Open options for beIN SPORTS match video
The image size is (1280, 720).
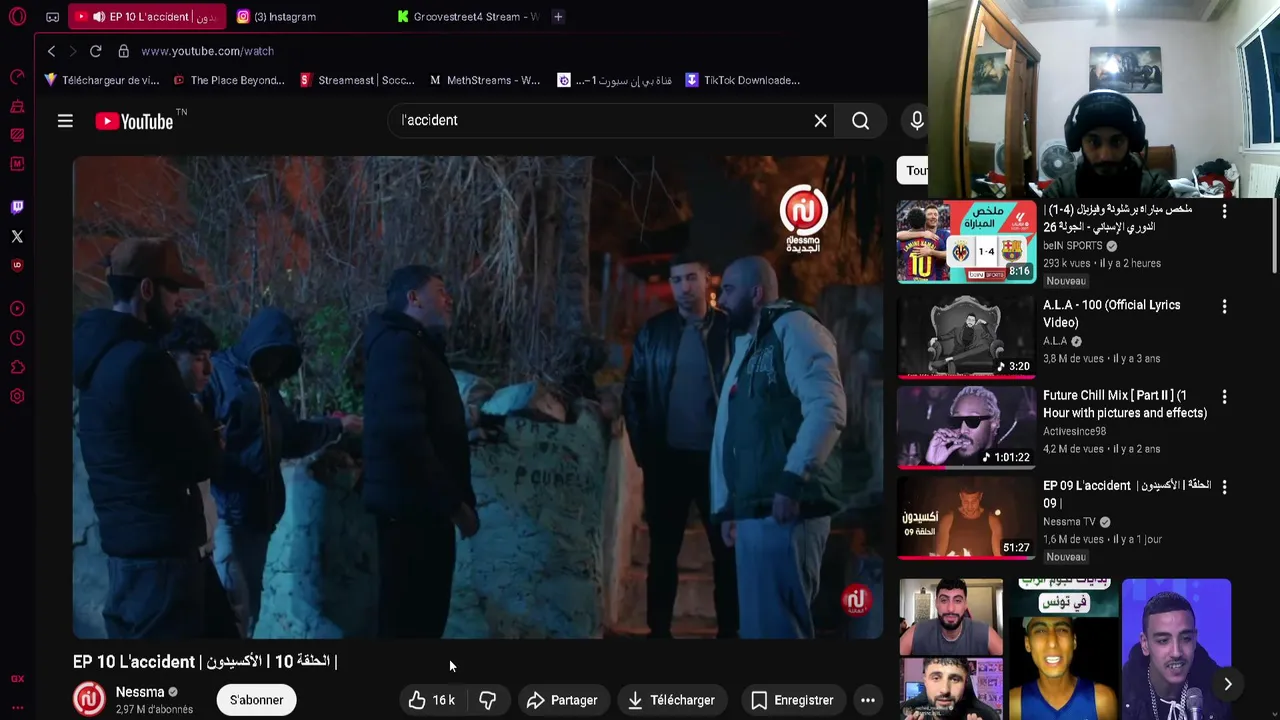click(1224, 211)
